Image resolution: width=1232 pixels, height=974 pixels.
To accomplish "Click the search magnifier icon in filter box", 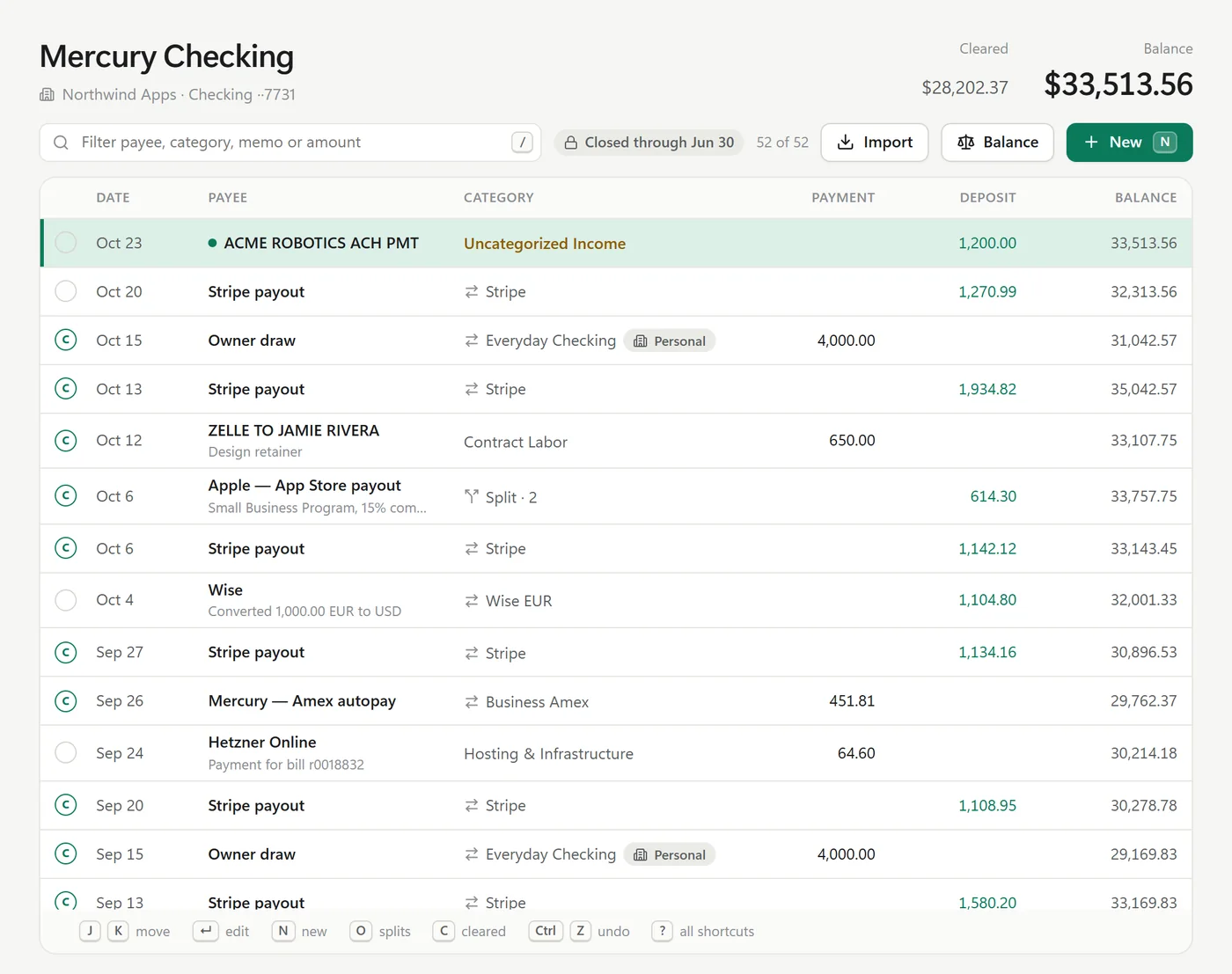I will click(61, 143).
